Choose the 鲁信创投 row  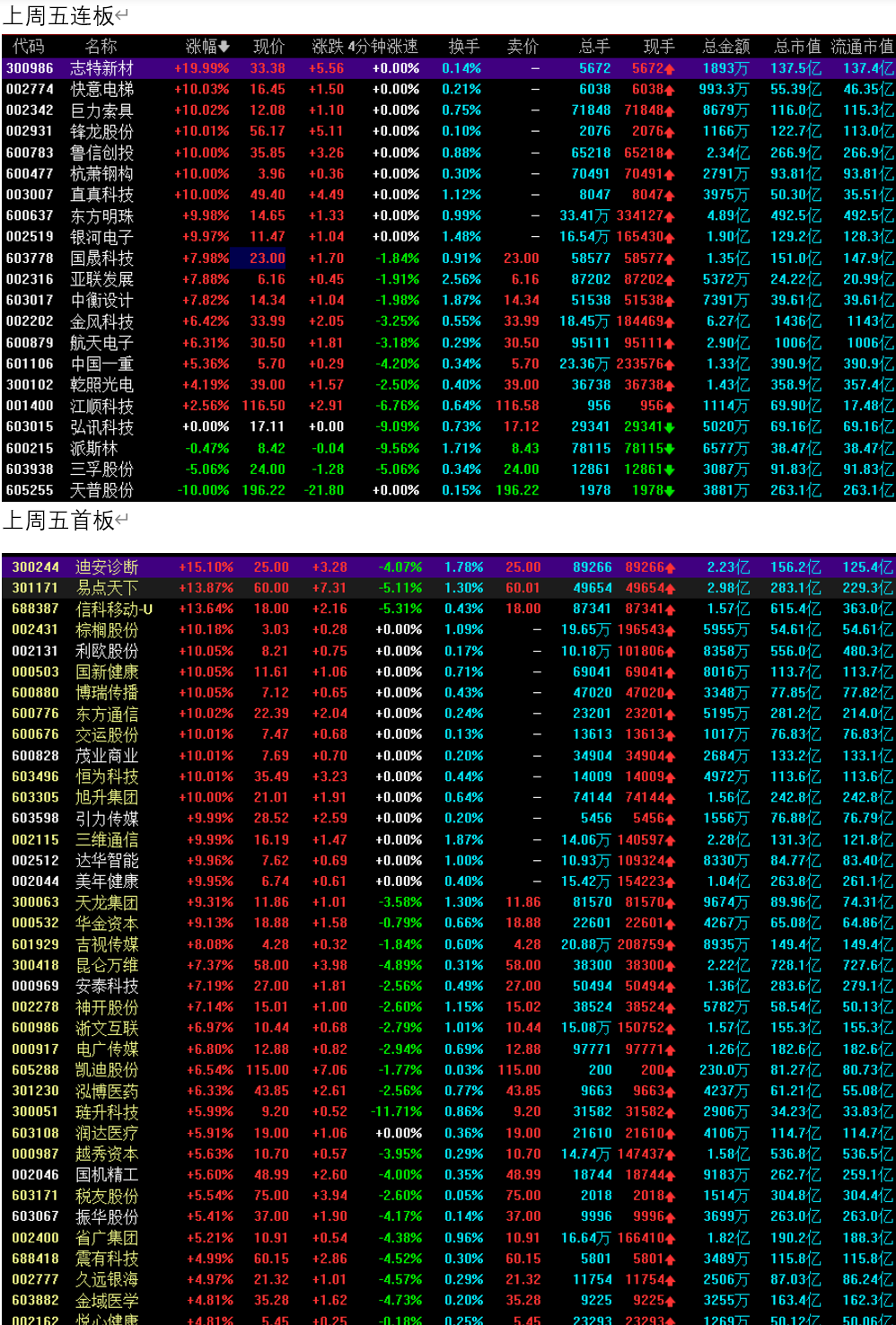pos(448,153)
